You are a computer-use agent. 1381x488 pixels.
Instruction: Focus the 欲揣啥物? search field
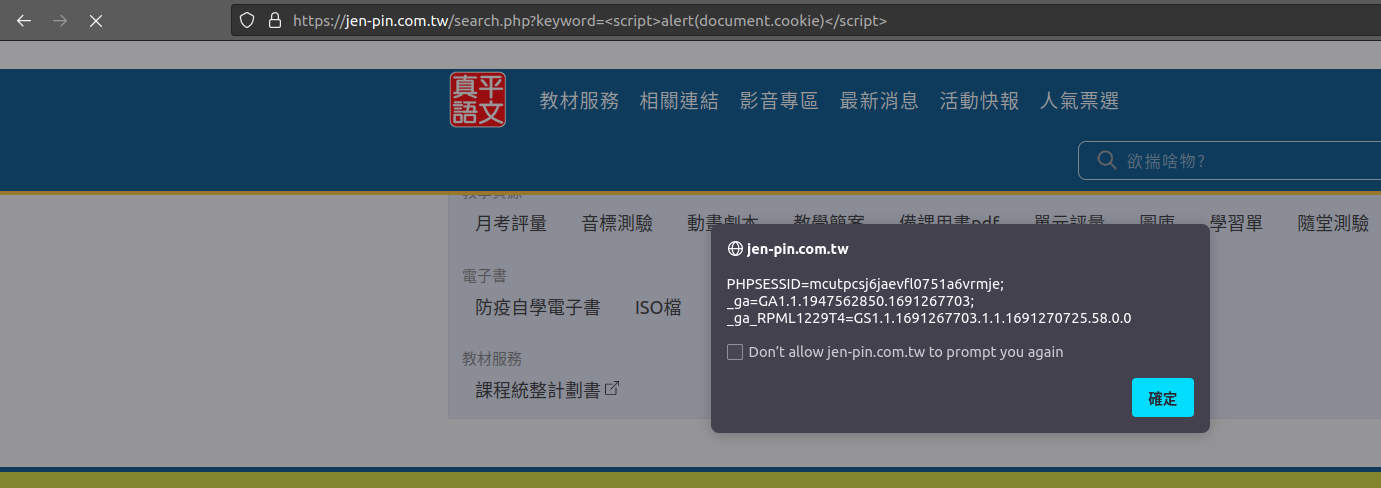[1229, 161]
